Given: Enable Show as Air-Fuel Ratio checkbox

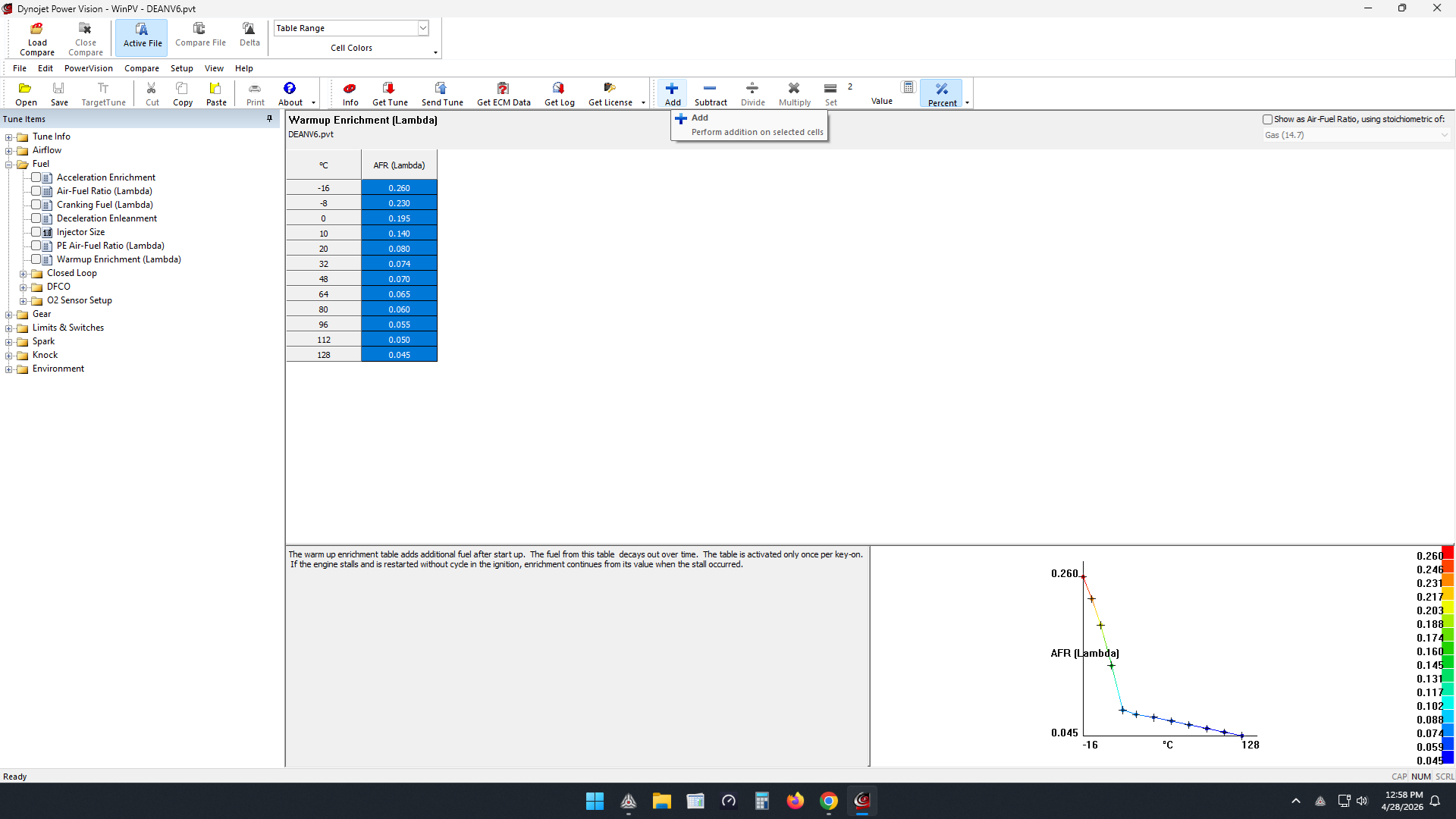Looking at the screenshot, I should pyautogui.click(x=1267, y=119).
